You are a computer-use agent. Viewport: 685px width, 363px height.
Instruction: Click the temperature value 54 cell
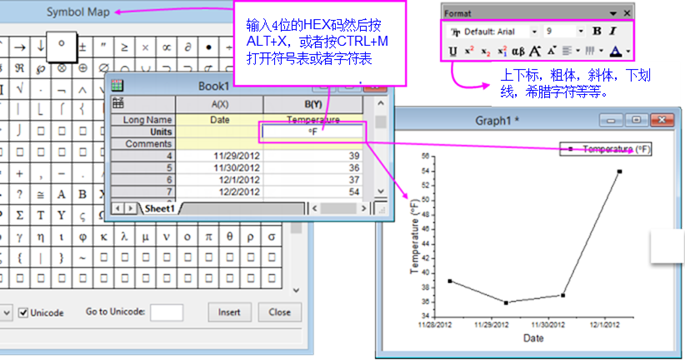point(313,192)
